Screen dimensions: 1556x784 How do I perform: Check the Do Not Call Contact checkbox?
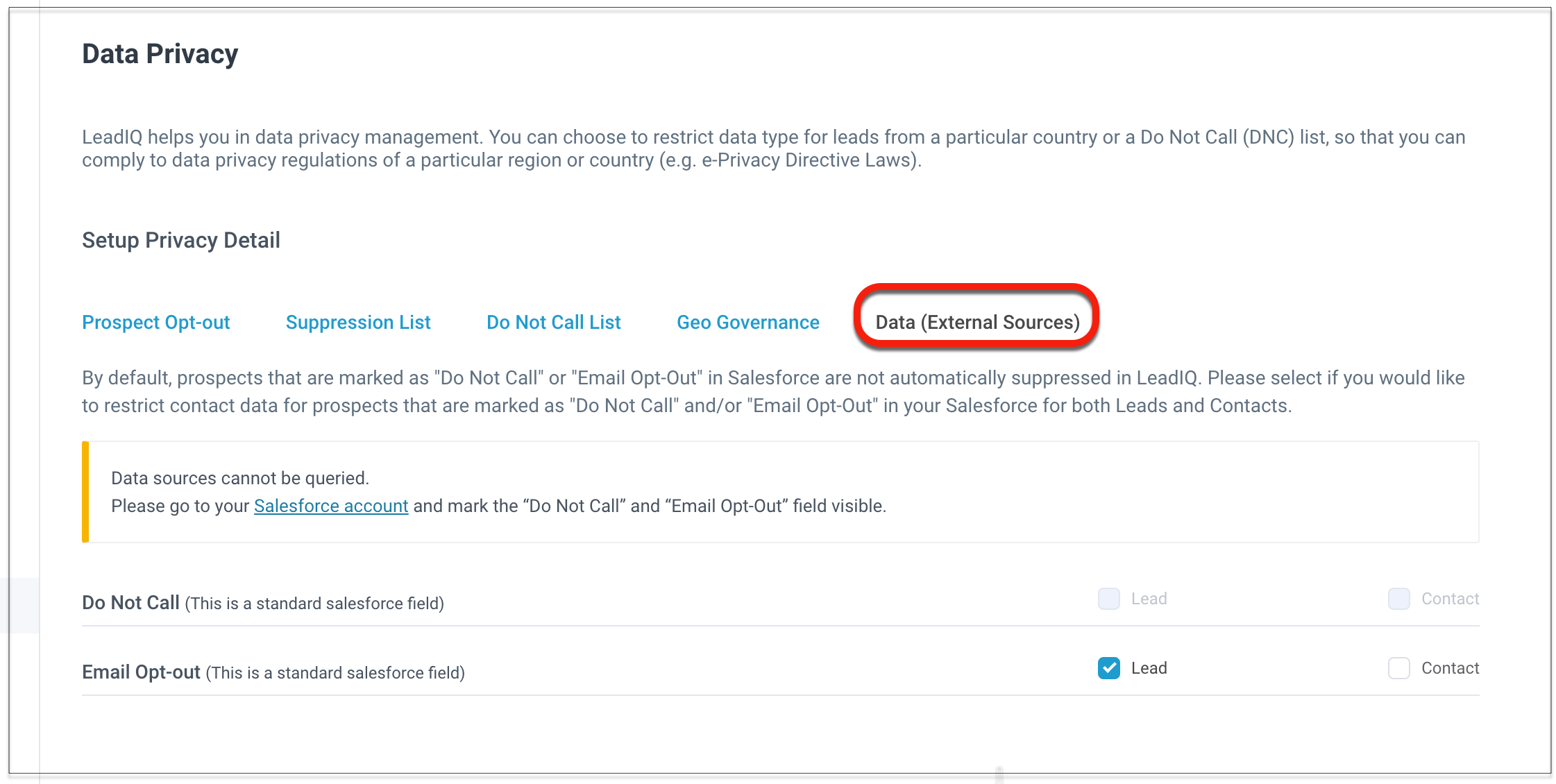tap(1398, 599)
